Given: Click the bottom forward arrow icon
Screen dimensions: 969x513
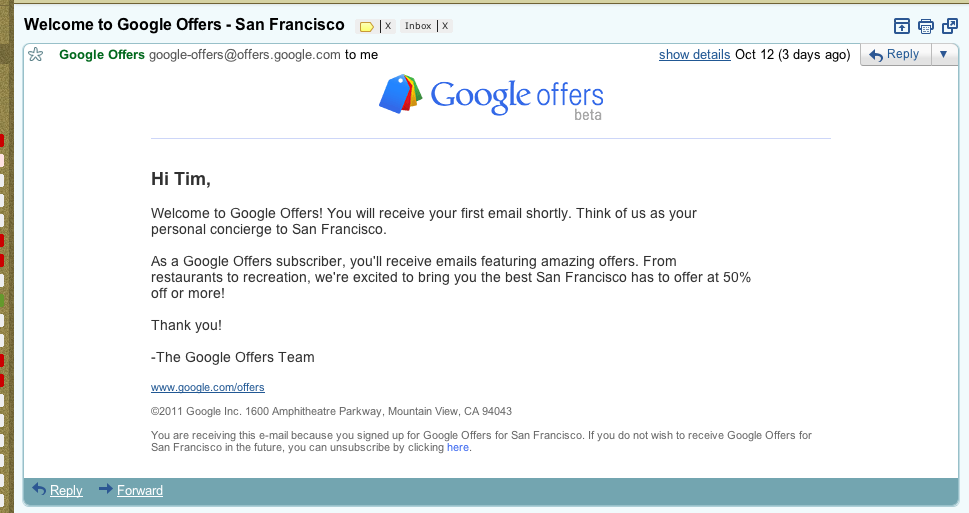Looking at the screenshot, I should [x=105, y=489].
